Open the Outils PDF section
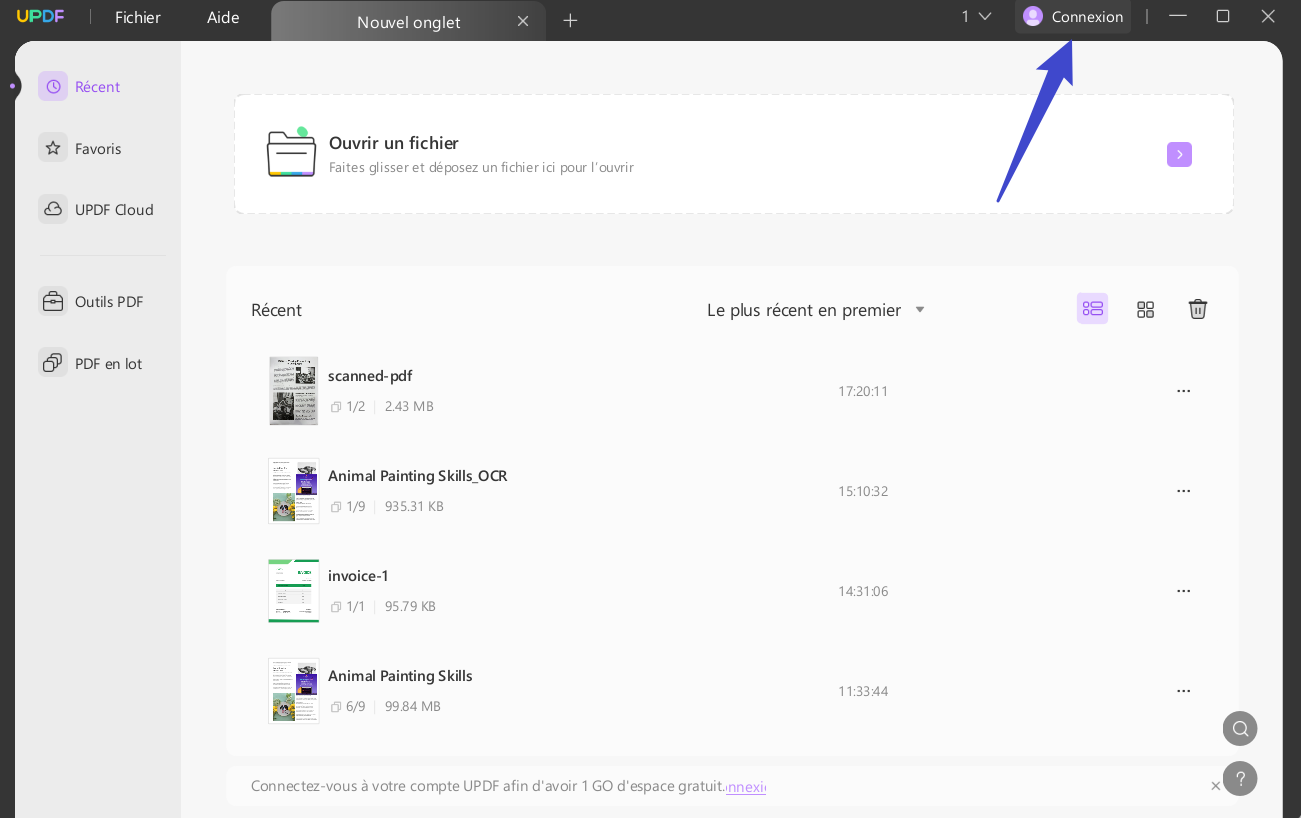The width and height of the screenshot is (1301, 818). click(x=92, y=302)
